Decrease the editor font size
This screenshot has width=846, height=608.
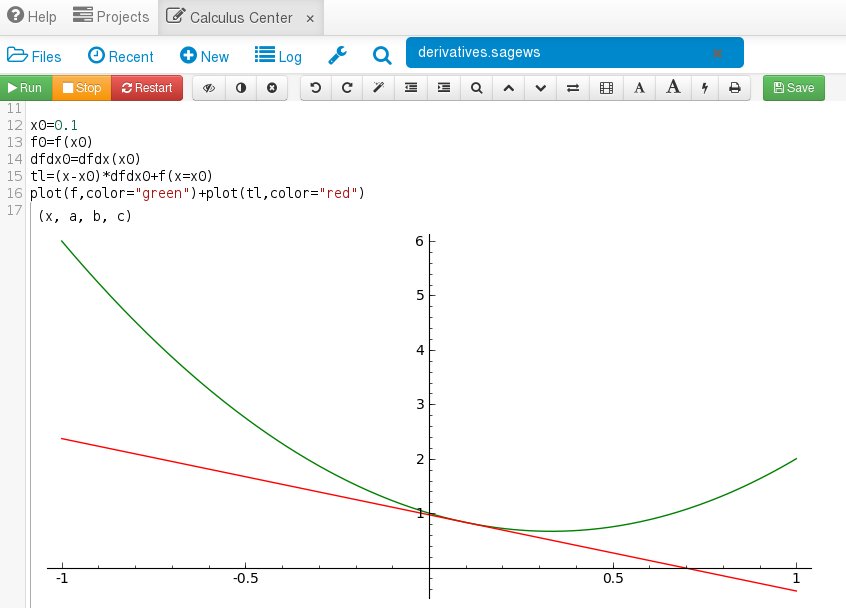[639, 88]
